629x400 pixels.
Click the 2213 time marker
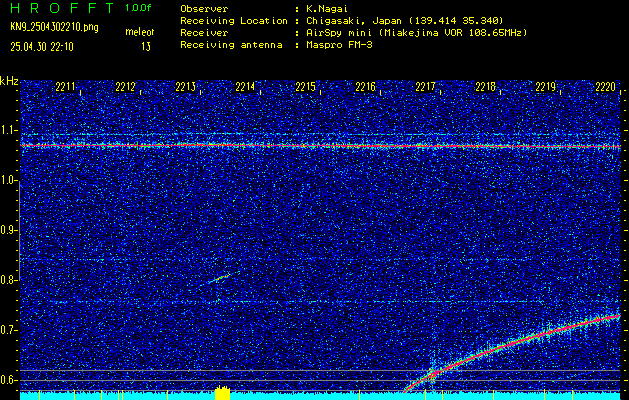[x=185, y=87]
